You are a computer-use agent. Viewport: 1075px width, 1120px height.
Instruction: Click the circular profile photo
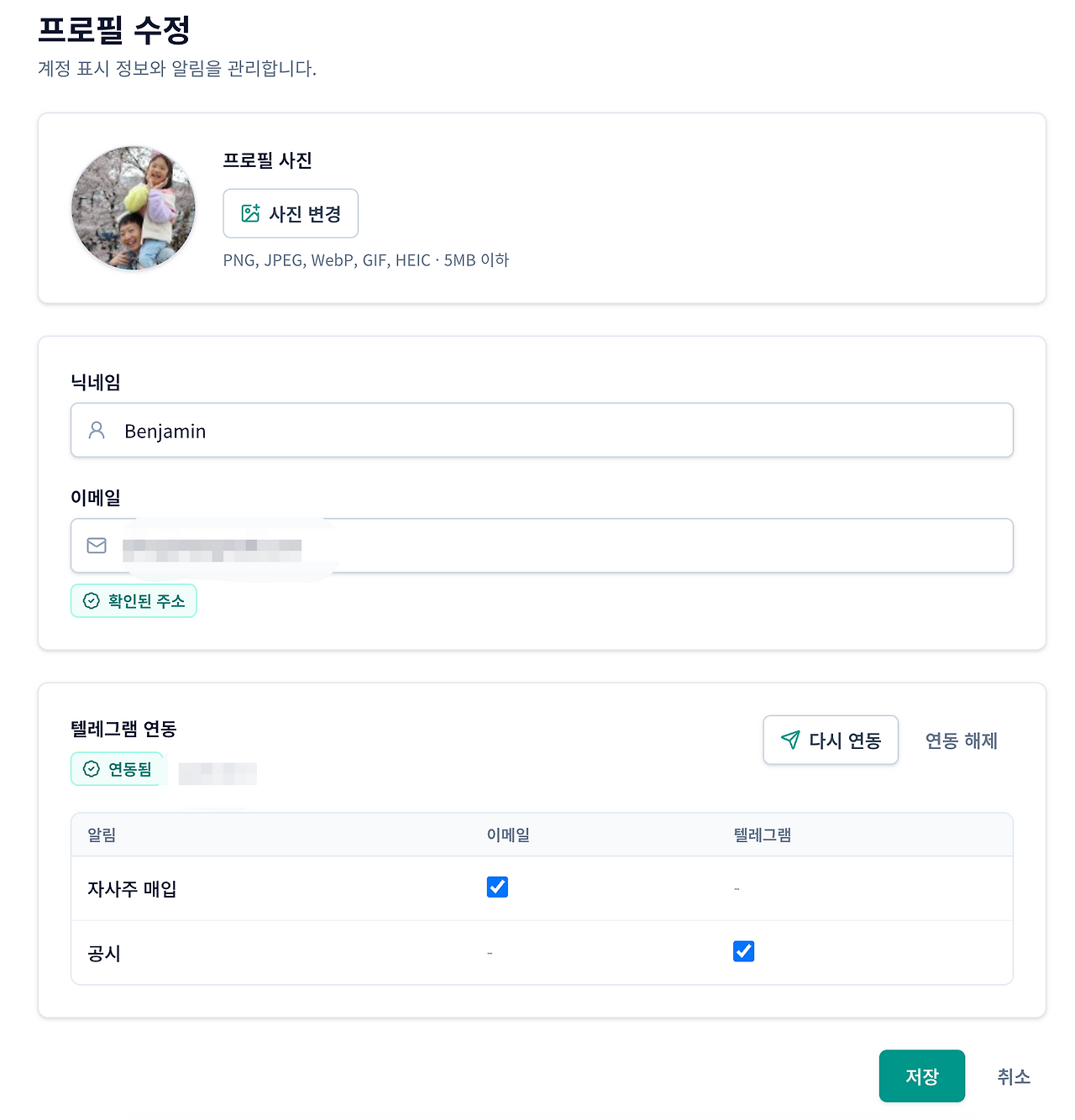(134, 208)
